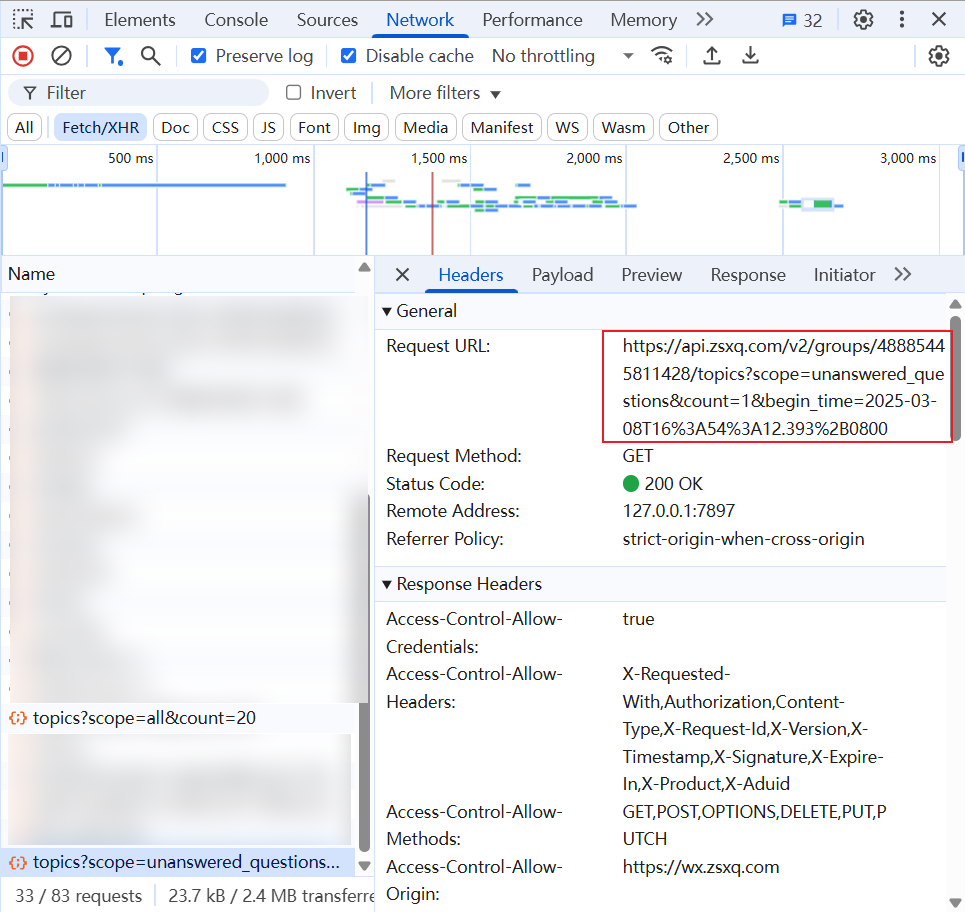This screenshot has height=912, width=965.
Task: Switch to the Console tab
Action: coord(236,20)
